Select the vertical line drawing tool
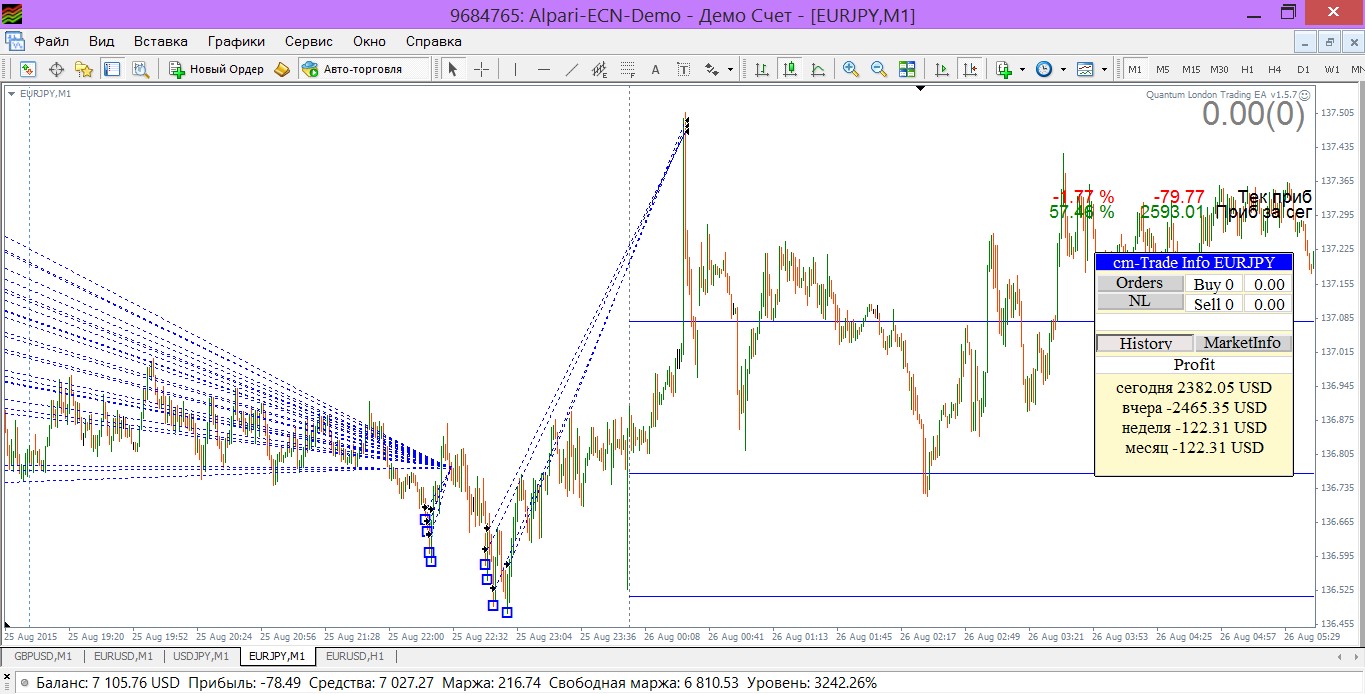1365x694 pixels. [x=515, y=69]
